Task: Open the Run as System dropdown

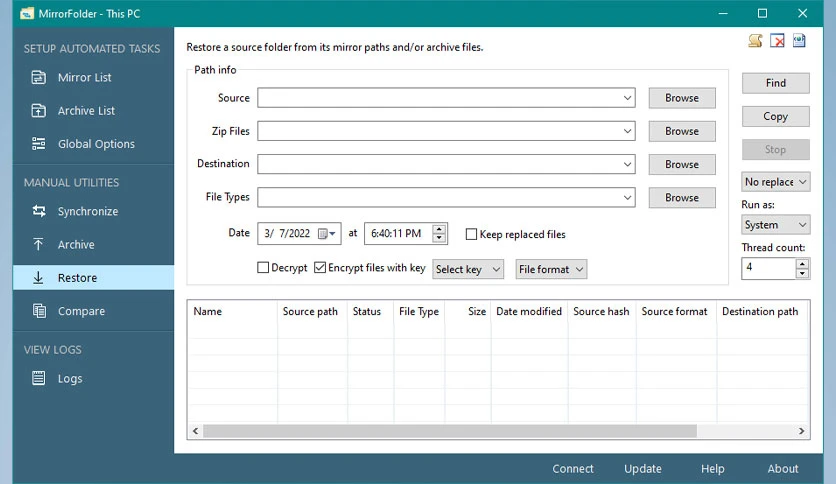Action: click(x=775, y=224)
